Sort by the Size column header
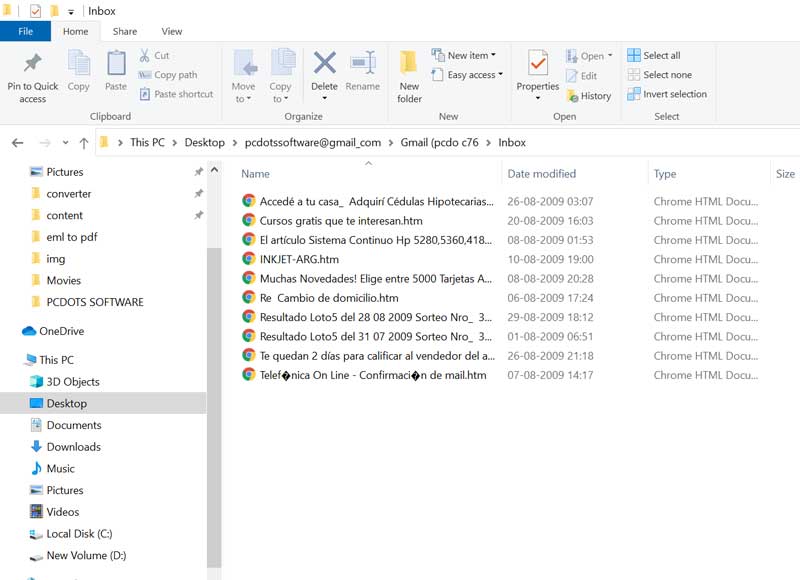The image size is (800, 580). 785,174
